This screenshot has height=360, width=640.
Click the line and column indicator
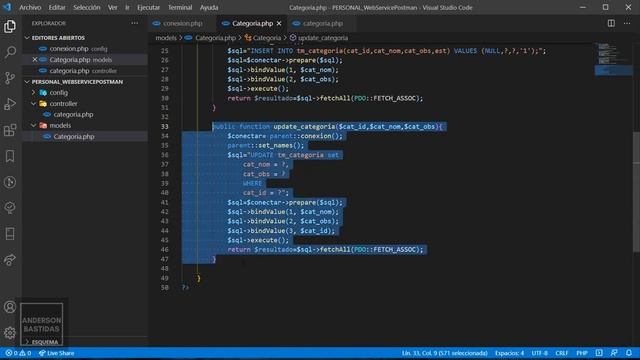click(x=444, y=353)
